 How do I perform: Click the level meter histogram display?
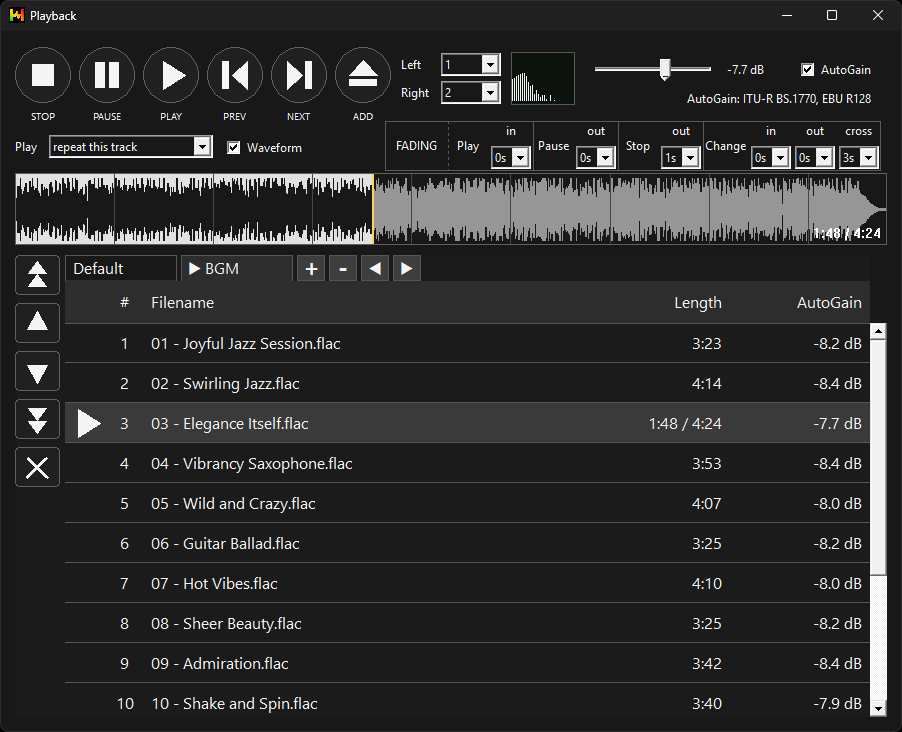pyautogui.click(x=542, y=78)
